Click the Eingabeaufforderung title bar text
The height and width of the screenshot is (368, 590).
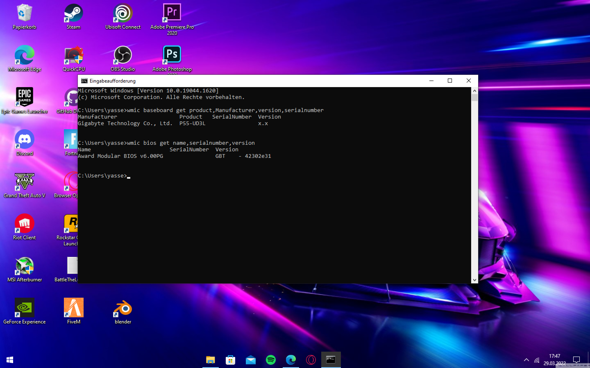113,81
